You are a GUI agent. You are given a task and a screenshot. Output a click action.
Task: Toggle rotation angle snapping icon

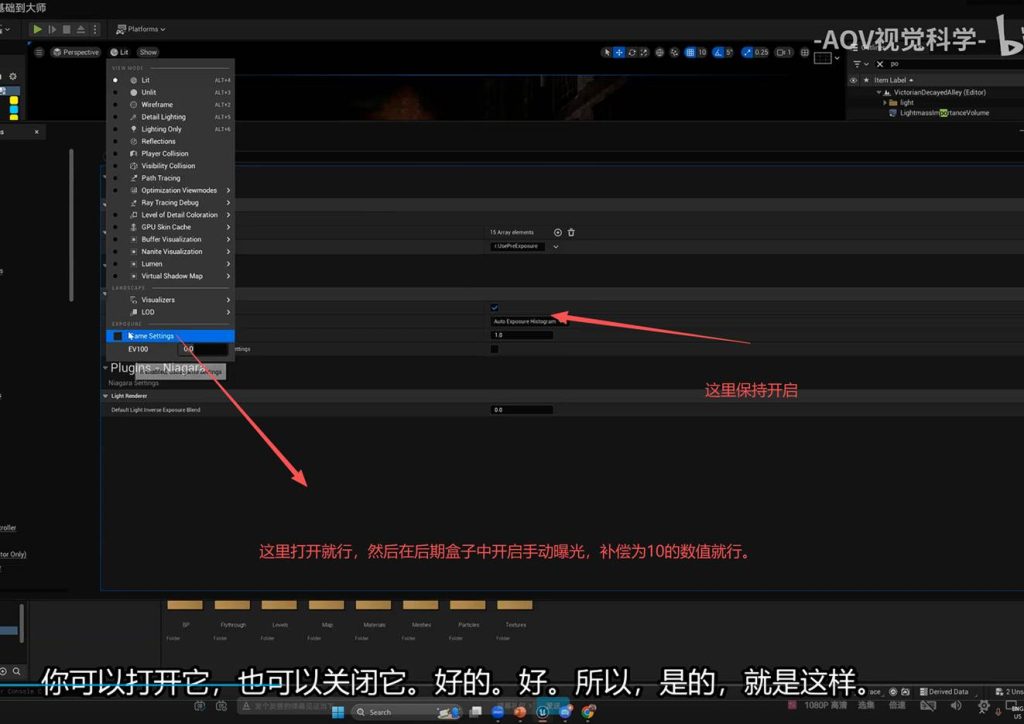[x=717, y=52]
